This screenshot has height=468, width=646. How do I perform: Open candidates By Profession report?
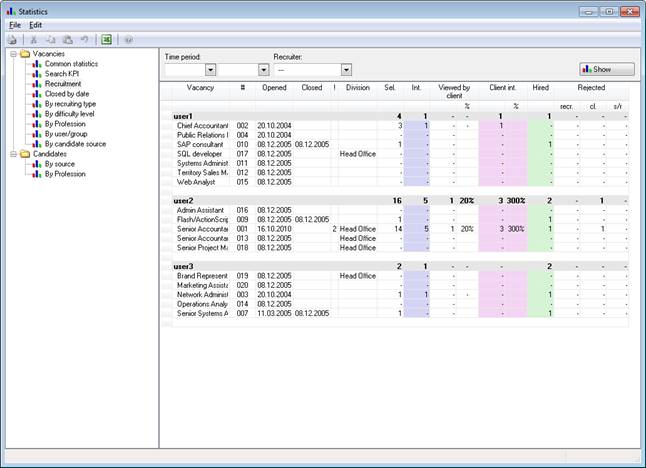pyautogui.click(x=65, y=174)
